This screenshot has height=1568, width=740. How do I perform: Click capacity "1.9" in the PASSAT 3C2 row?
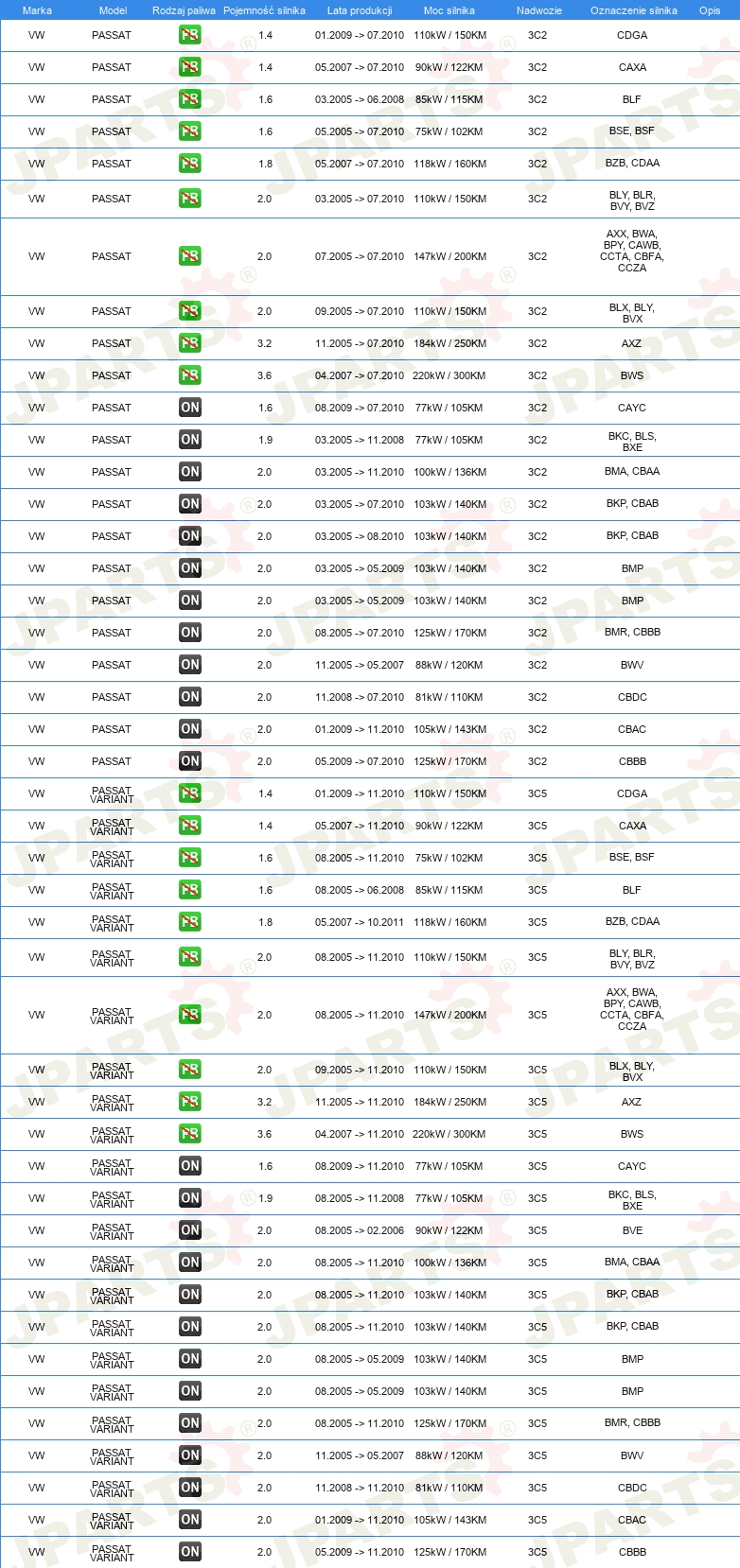coord(265,440)
